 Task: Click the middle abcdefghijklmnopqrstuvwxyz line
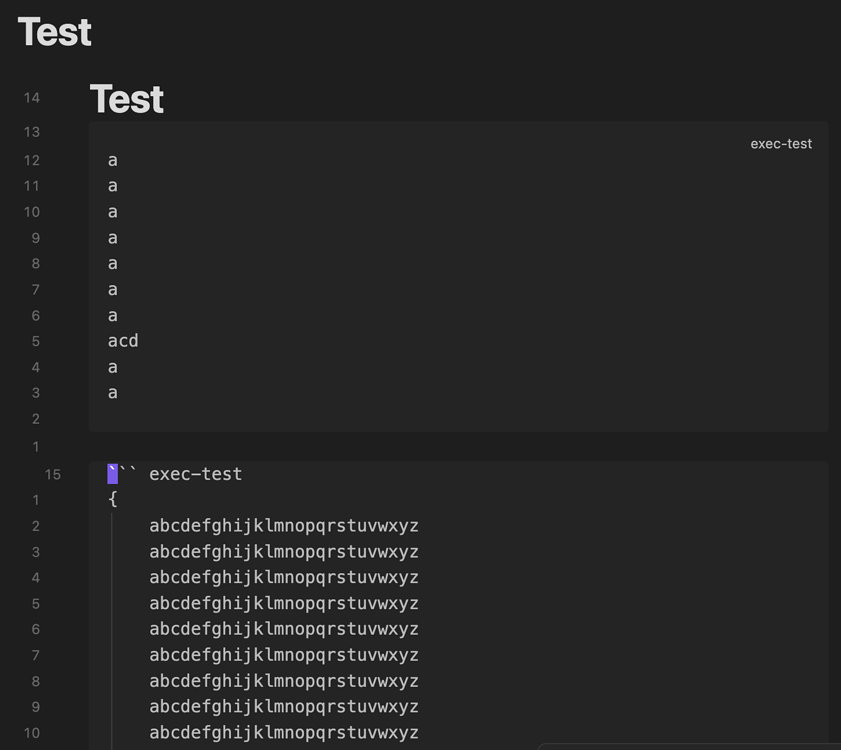[x=284, y=629]
